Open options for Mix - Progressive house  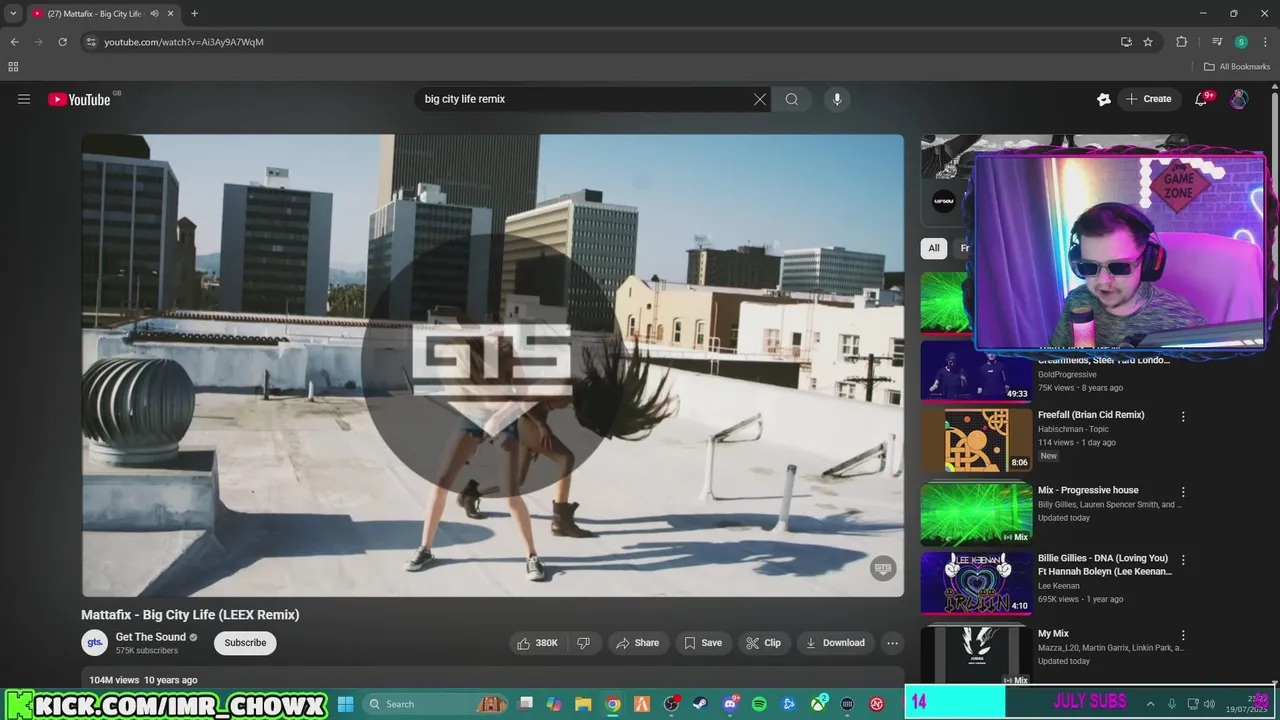1183,492
